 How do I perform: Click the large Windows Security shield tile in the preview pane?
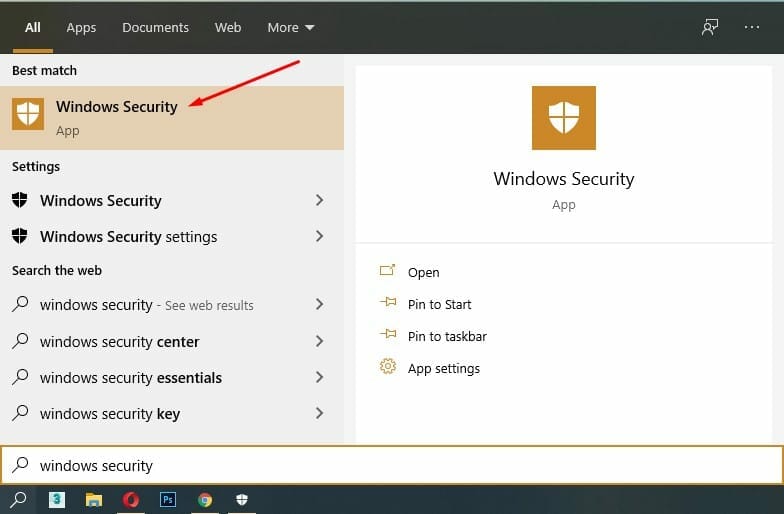(x=564, y=118)
